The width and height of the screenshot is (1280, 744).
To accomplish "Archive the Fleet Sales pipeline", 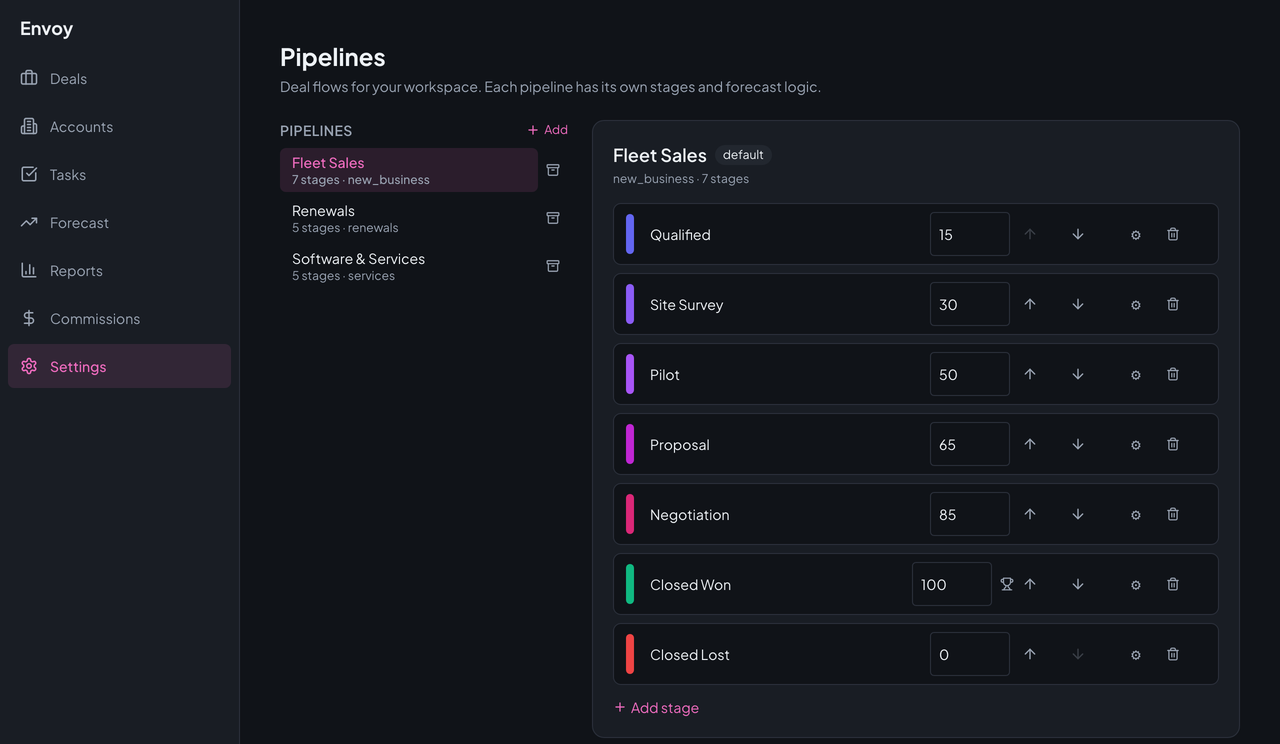I will [x=553, y=170].
